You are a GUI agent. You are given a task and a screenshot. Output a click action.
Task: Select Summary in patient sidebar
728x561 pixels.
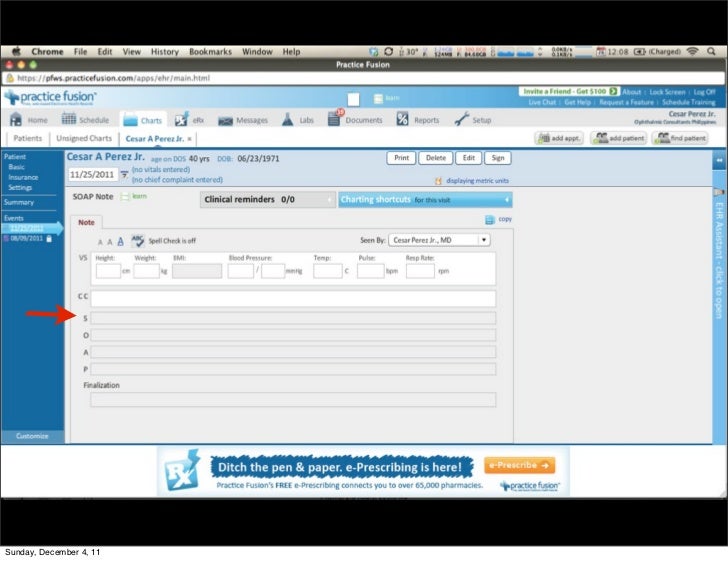click(19, 202)
